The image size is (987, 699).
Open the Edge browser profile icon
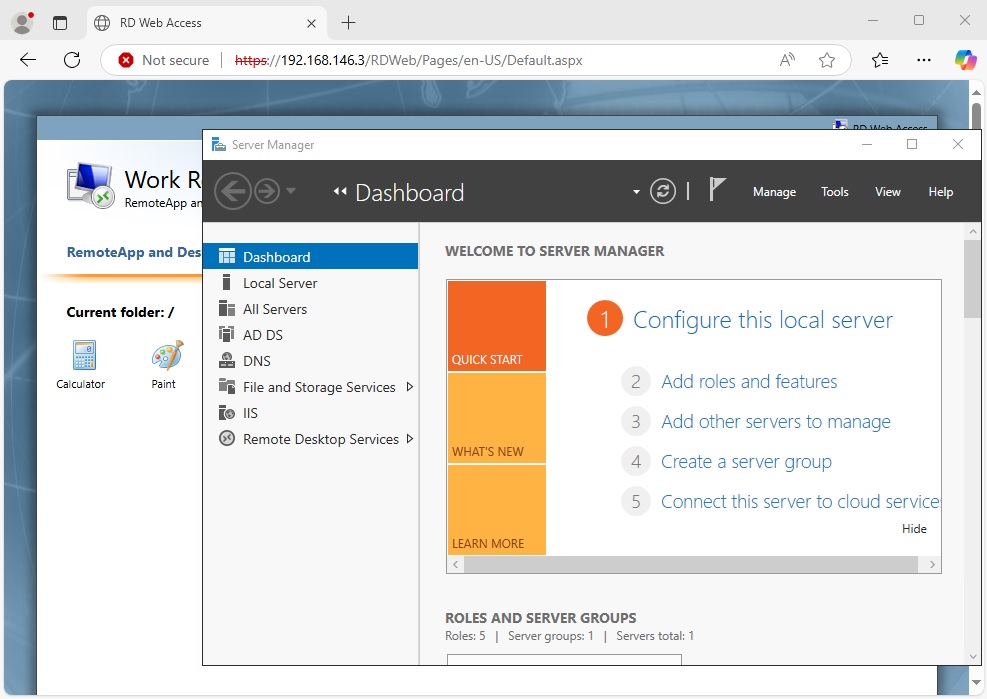pos(21,22)
